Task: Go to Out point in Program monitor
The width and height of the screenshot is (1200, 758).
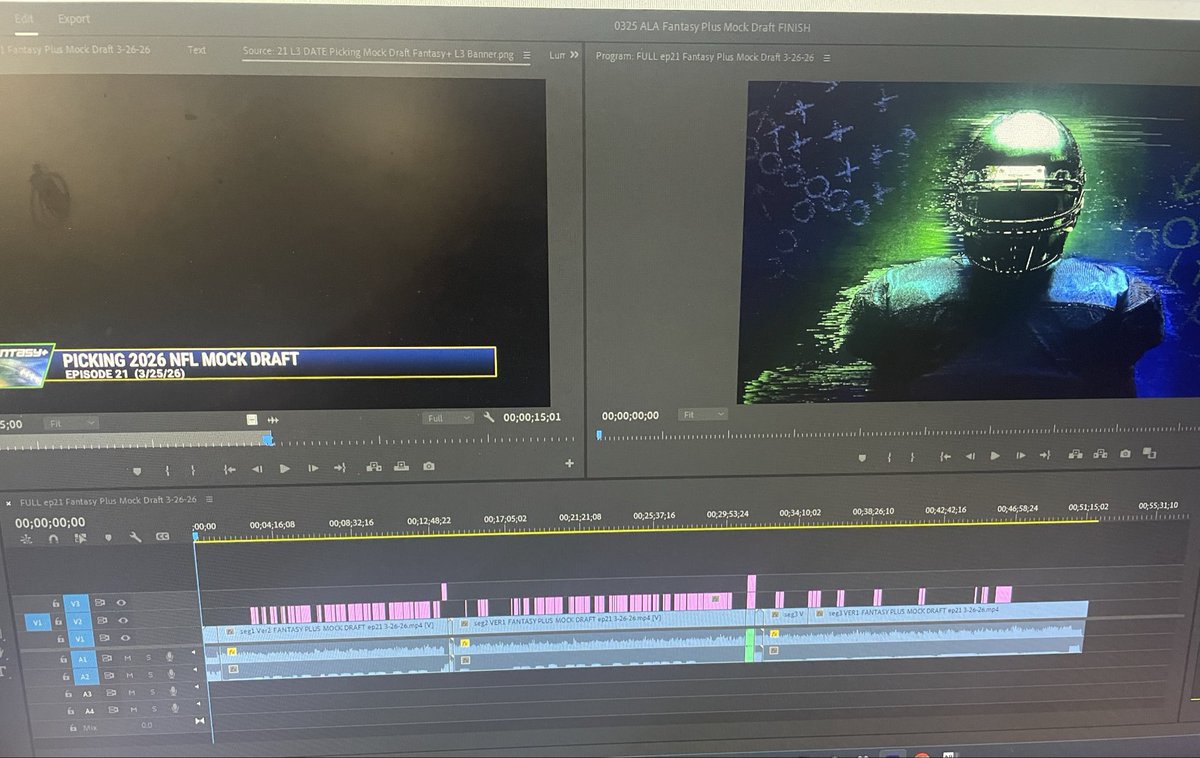Action: click(1045, 455)
